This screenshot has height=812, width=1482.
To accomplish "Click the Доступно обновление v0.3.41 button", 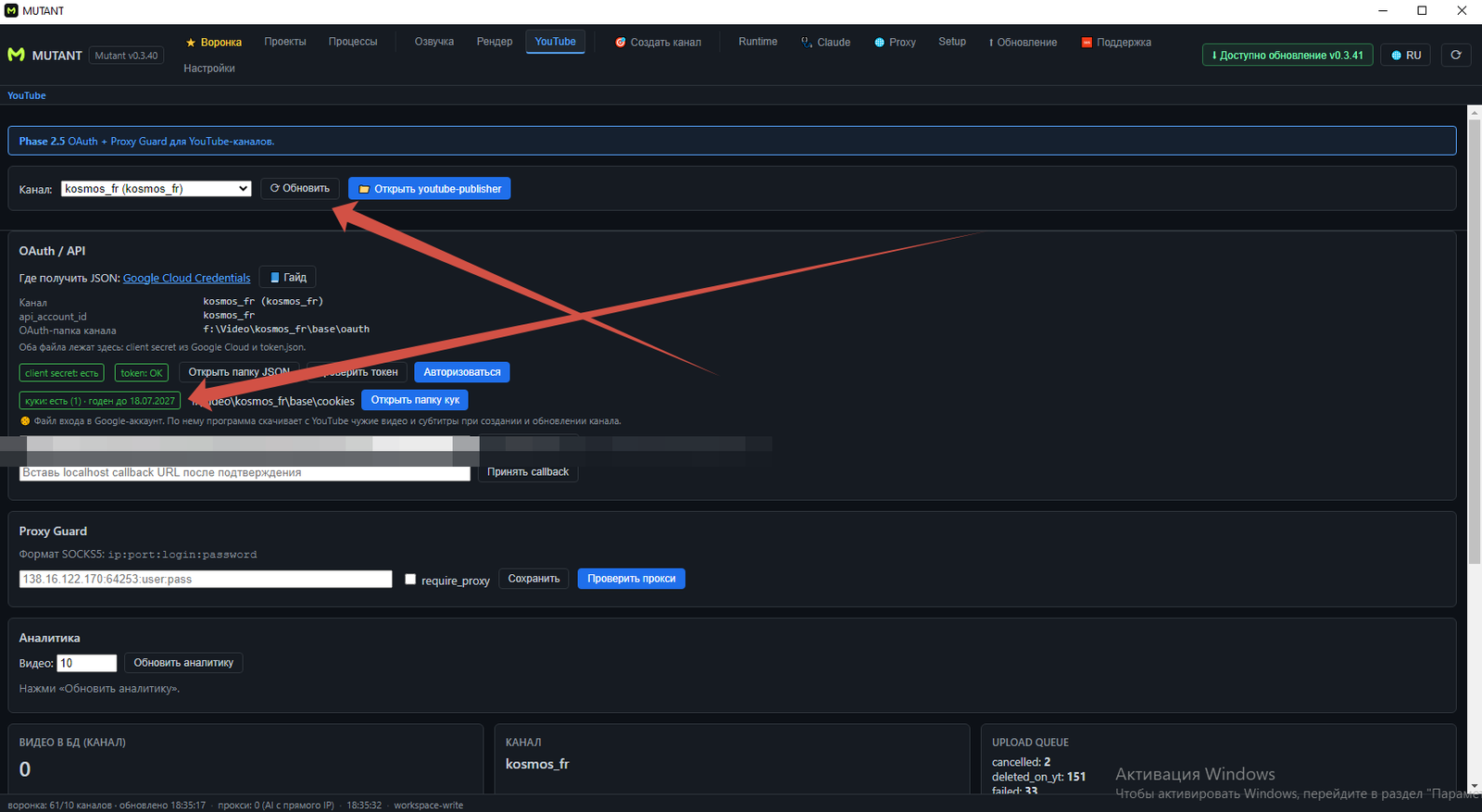I will [x=1287, y=56].
